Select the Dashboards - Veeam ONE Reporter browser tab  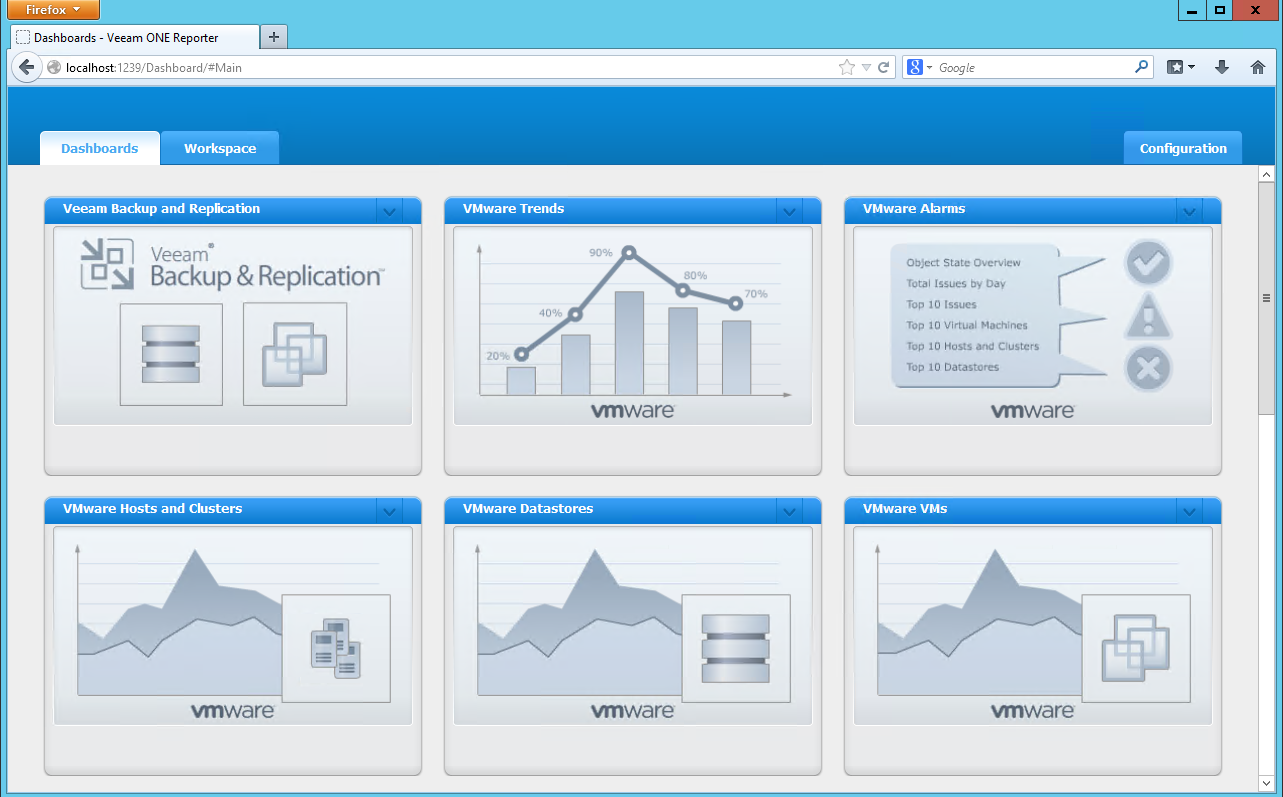click(134, 37)
